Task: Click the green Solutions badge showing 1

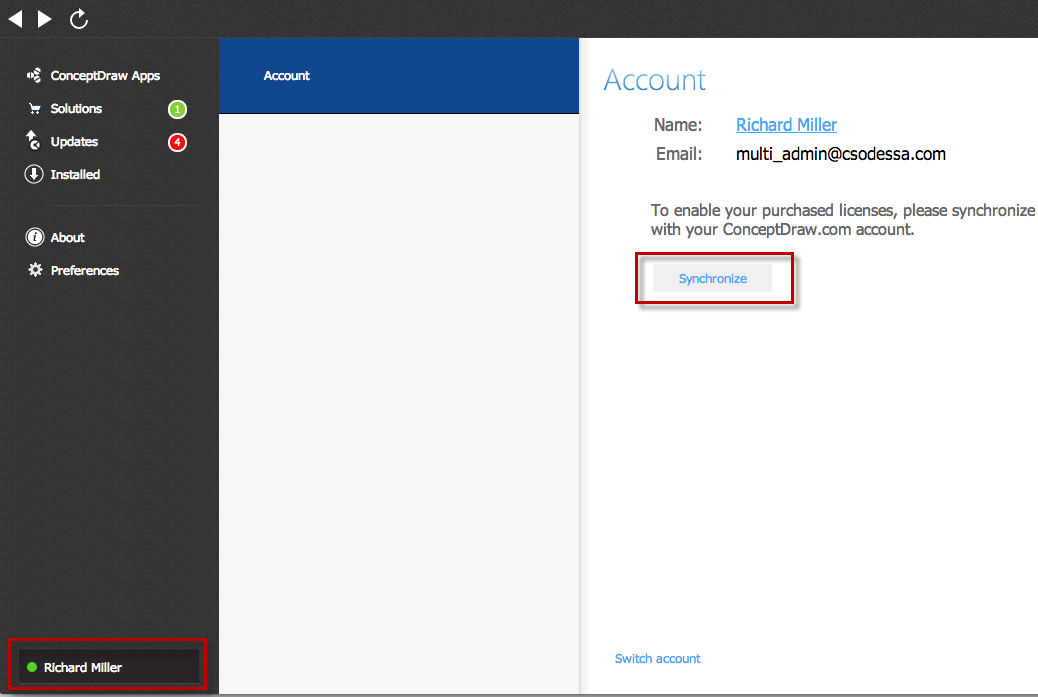Action: click(x=177, y=109)
